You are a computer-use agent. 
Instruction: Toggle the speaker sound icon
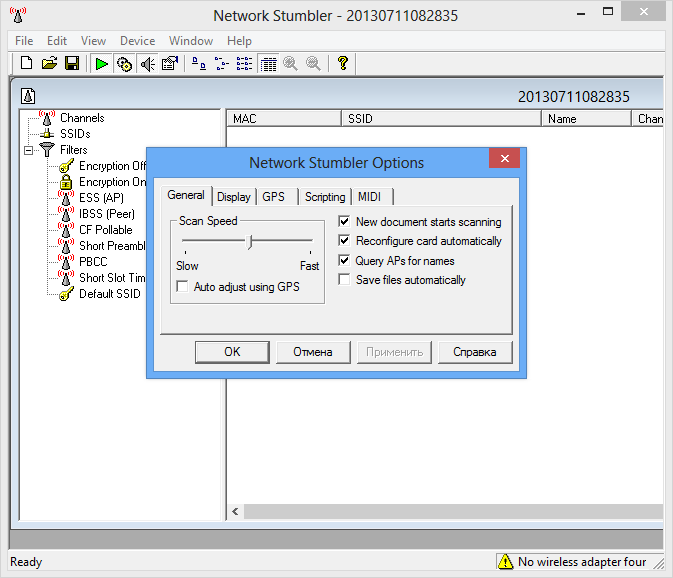coord(148,64)
